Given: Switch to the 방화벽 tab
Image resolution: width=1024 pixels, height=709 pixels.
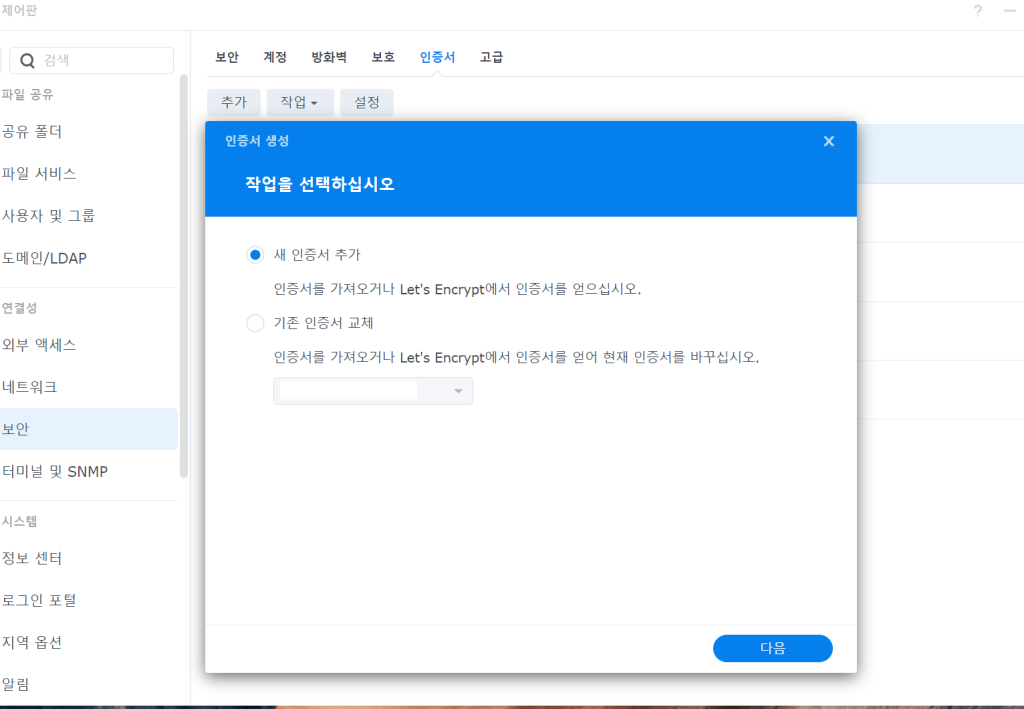Looking at the screenshot, I should [329, 57].
